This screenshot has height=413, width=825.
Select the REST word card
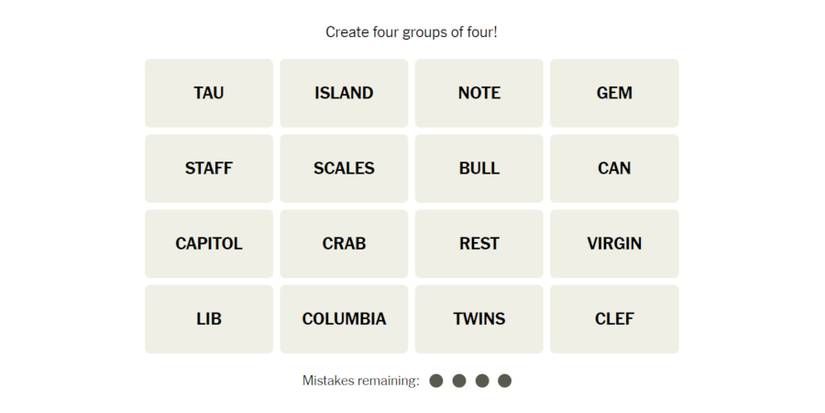click(479, 243)
